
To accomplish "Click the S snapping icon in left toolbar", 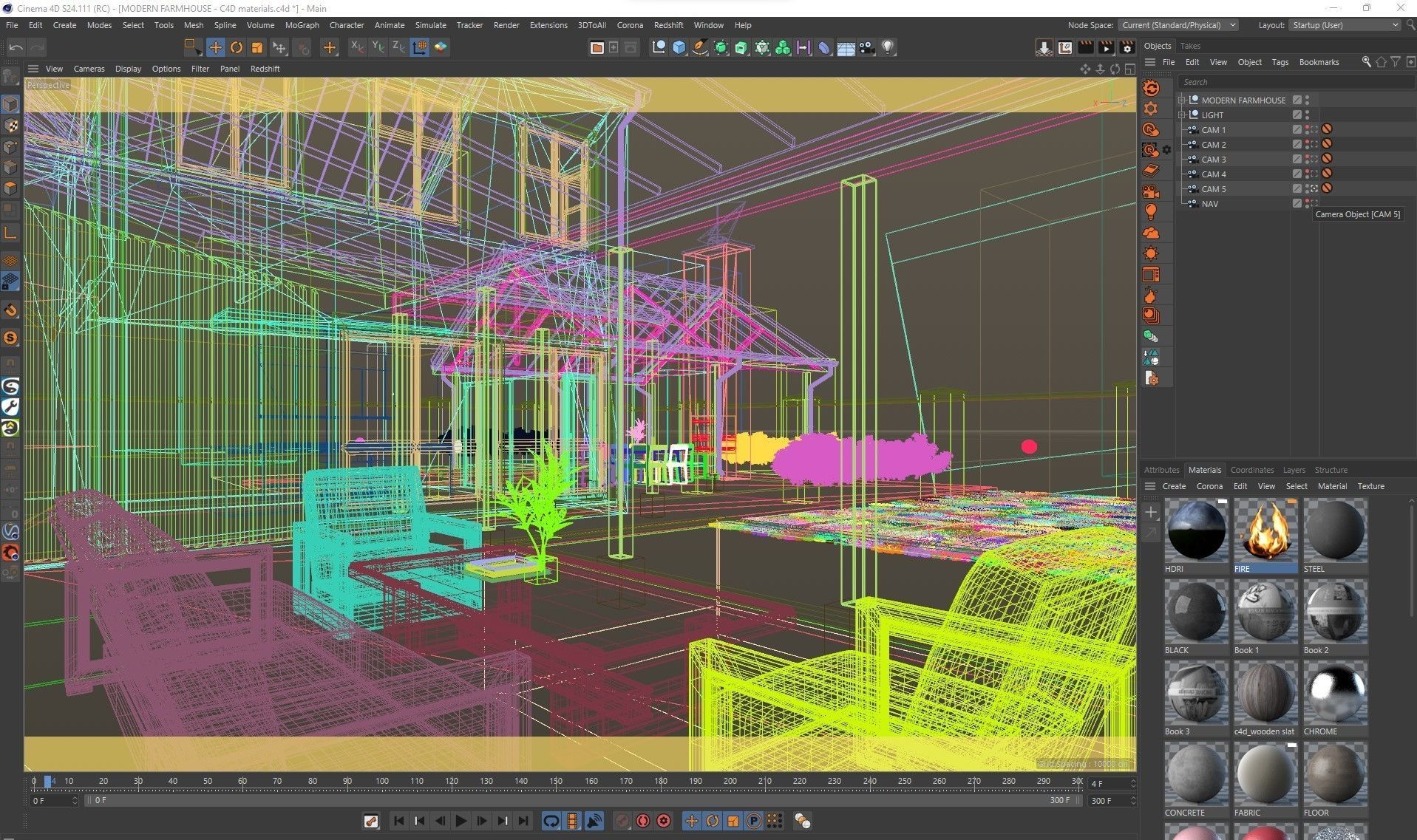I will tap(10, 338).
